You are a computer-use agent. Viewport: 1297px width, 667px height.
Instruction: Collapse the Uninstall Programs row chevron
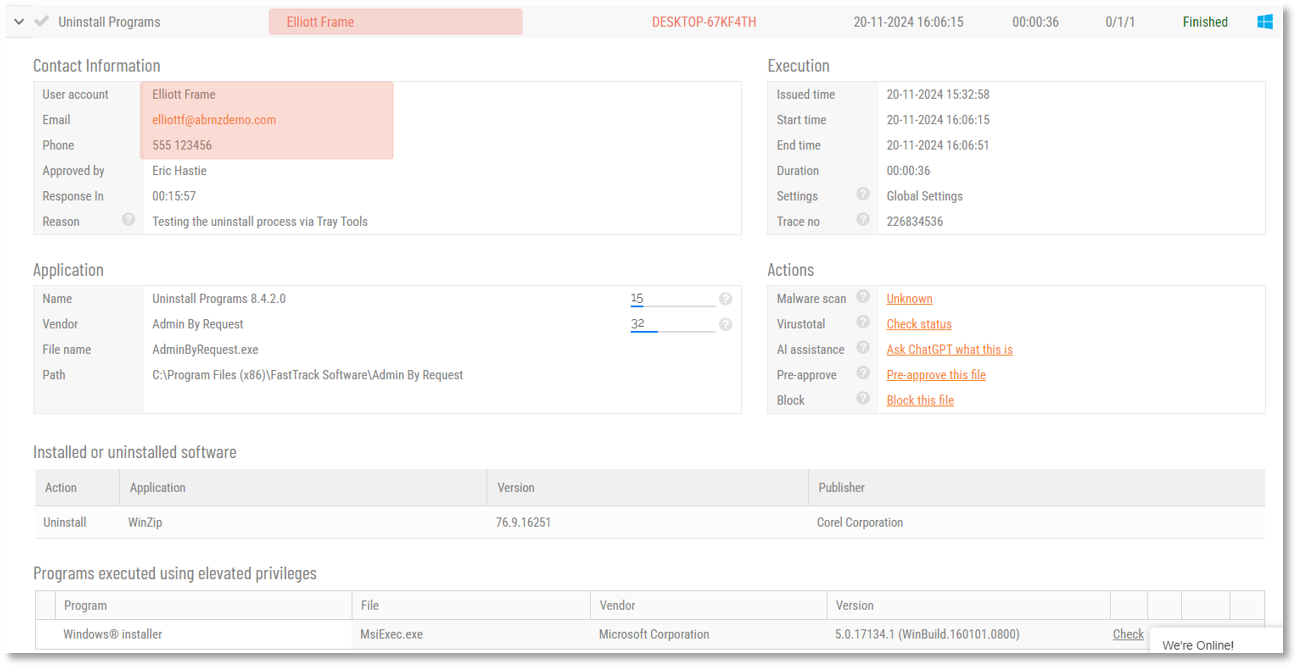(x=19, y=22)
